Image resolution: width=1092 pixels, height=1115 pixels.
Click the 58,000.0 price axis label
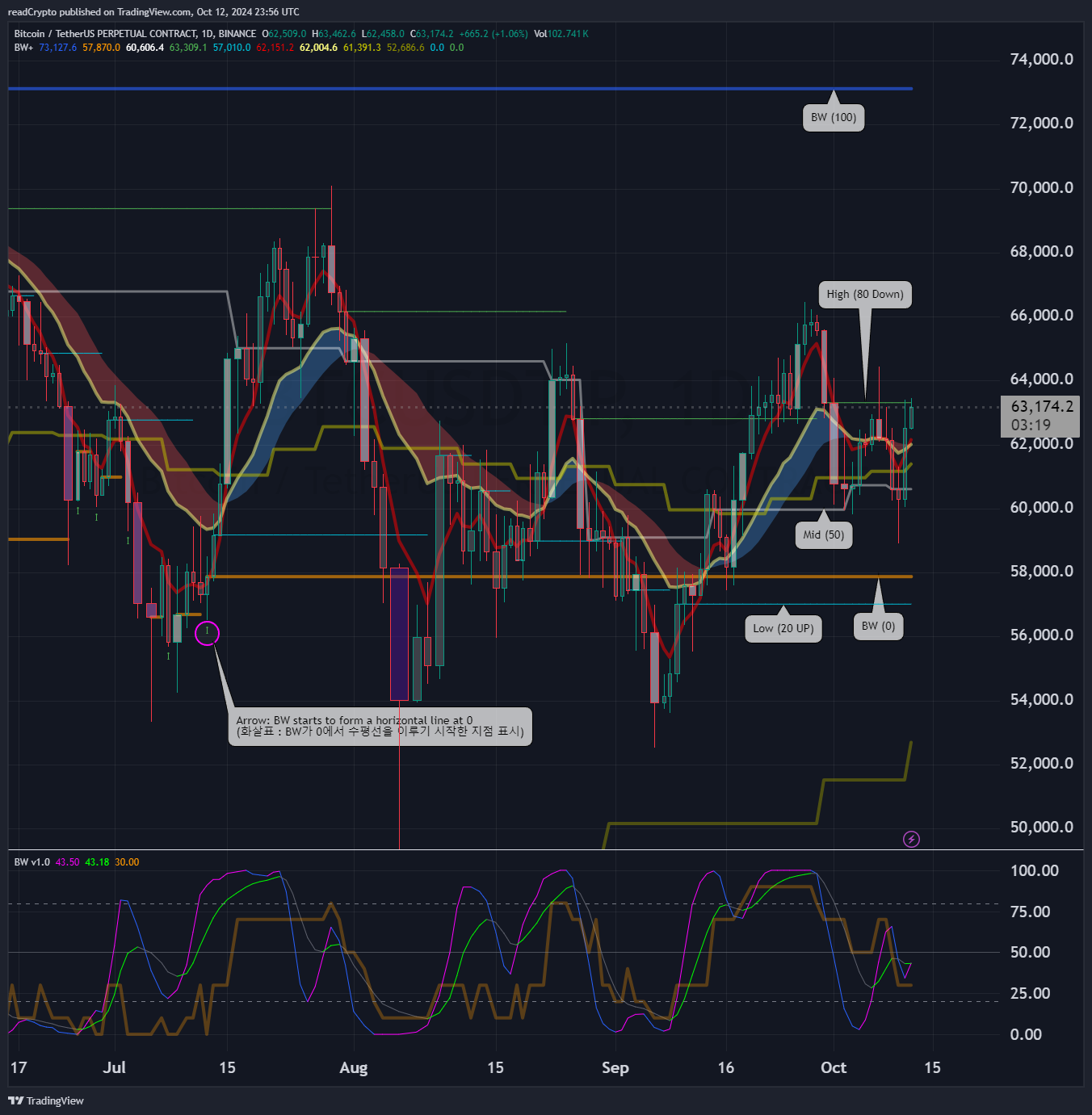1042,571
